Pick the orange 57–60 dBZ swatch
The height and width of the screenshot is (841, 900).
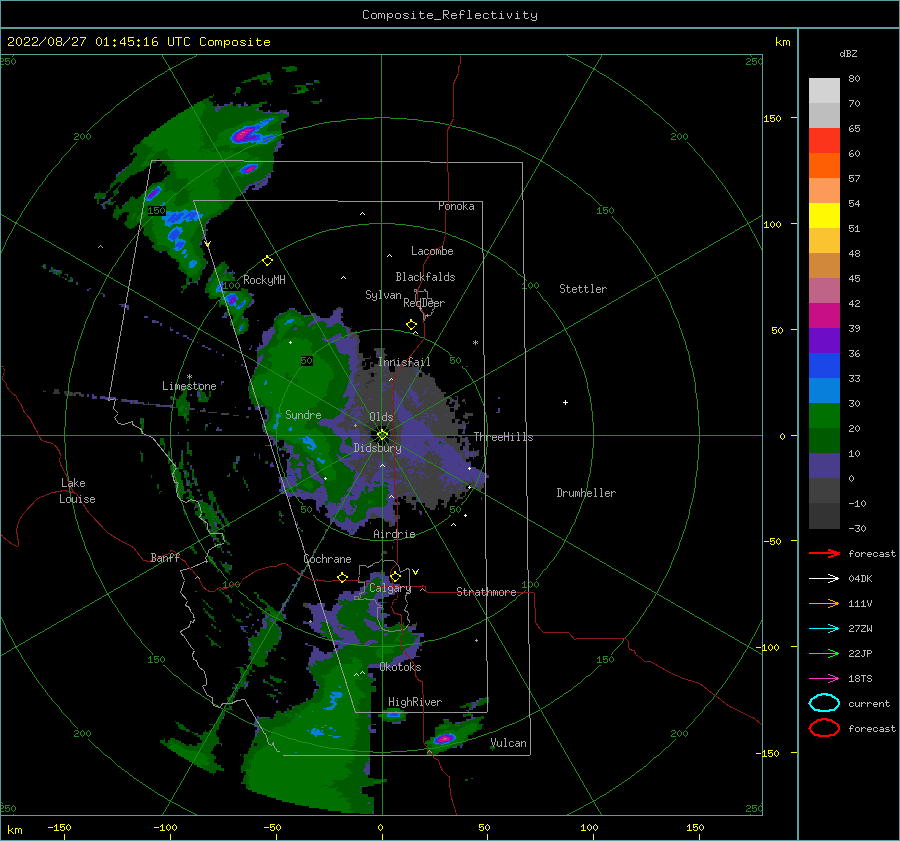pyautogui.click(x=824, y=165)
